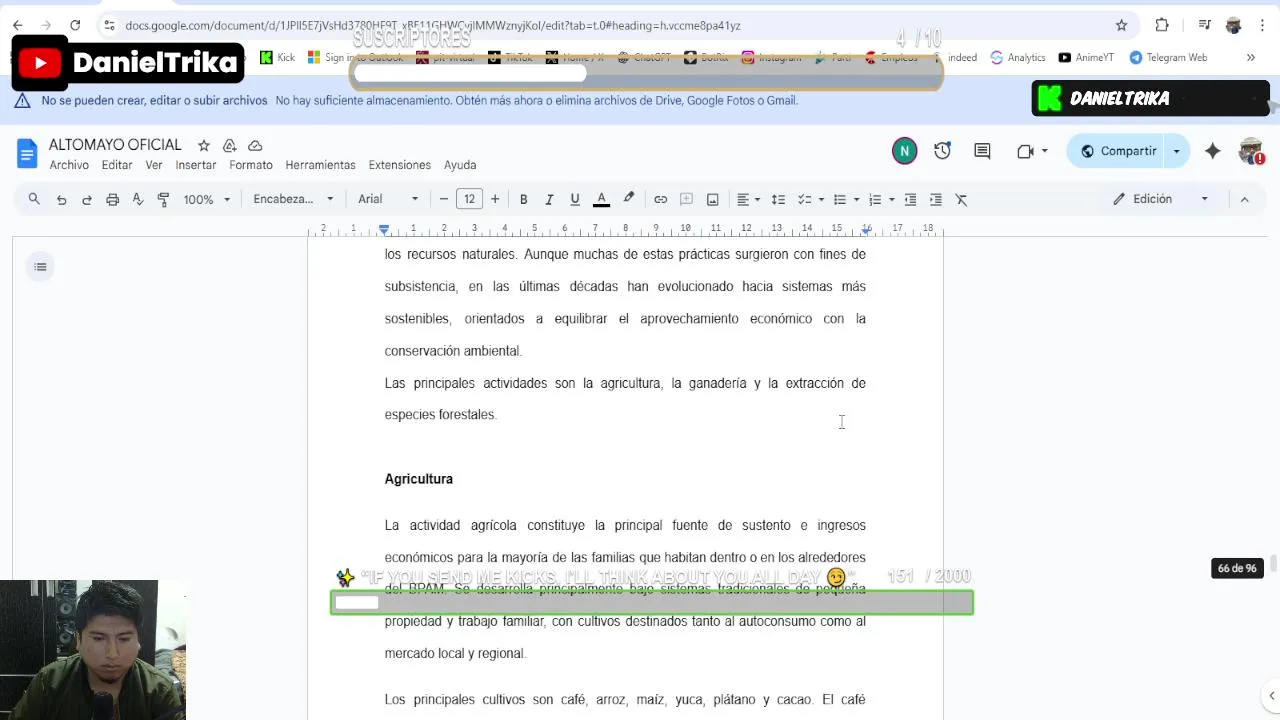This screenshot has height=720, width=1280.
Task: Open the Ayuda menu
Action: tap(460, 165)
